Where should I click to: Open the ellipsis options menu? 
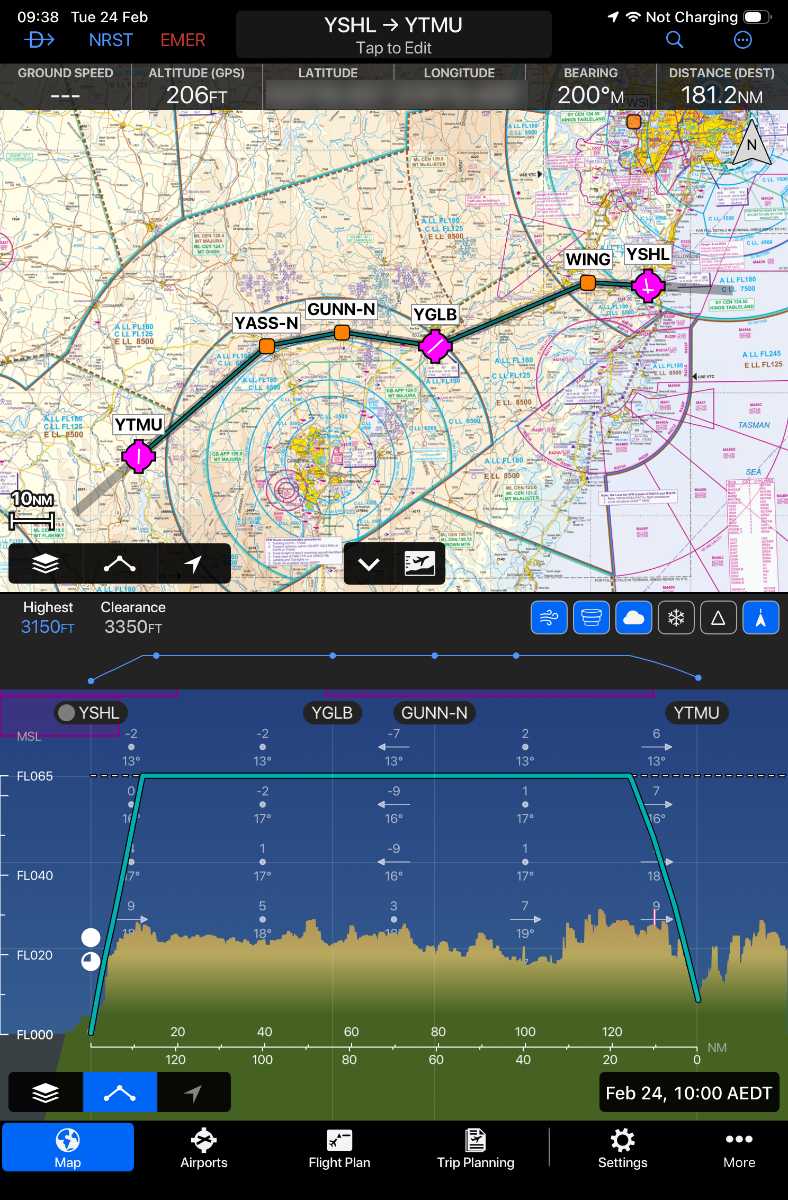tap(742, 40)
